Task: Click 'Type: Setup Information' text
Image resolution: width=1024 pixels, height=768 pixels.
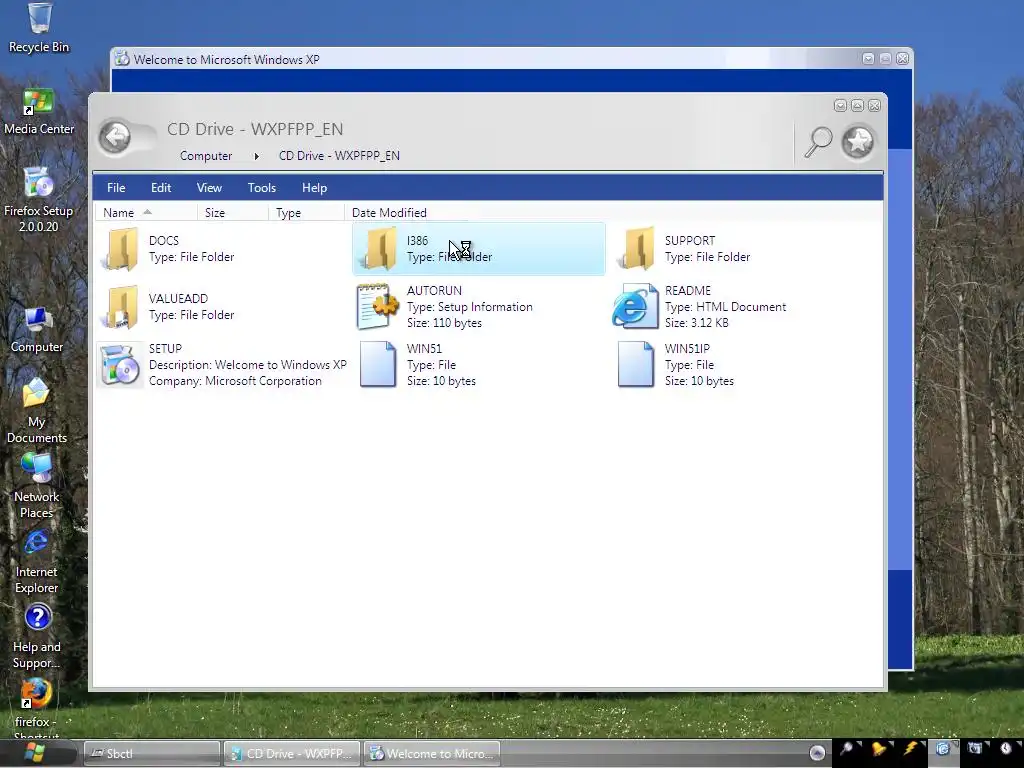Action: click(470, 307)
